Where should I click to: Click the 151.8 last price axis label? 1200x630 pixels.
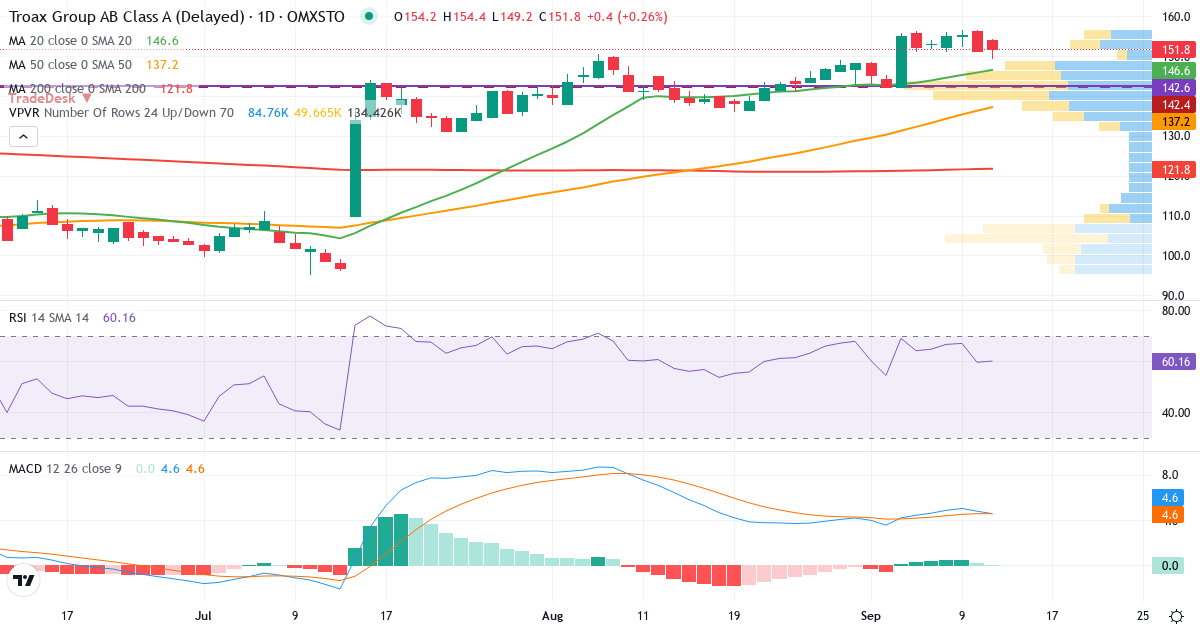[1172, 50]
